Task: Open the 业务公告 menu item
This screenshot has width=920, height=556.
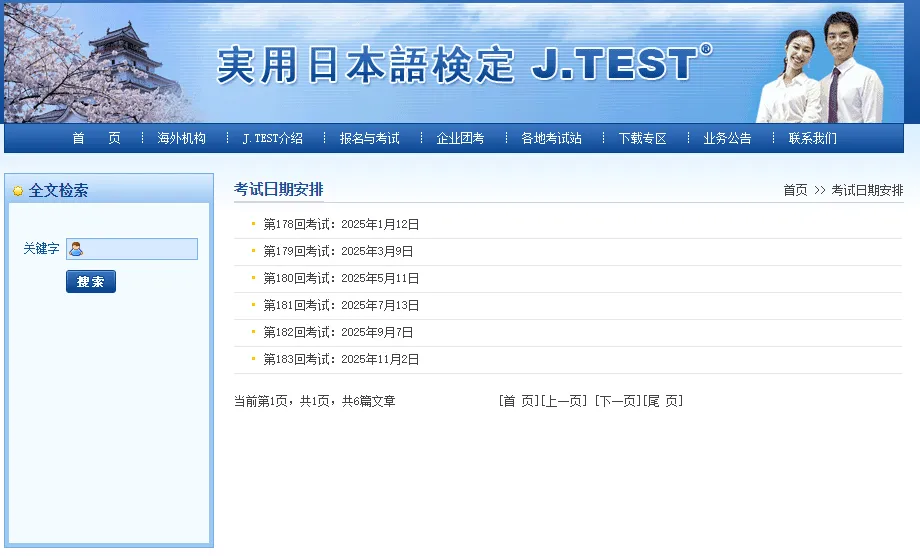Action: click(x=728, y=138)
